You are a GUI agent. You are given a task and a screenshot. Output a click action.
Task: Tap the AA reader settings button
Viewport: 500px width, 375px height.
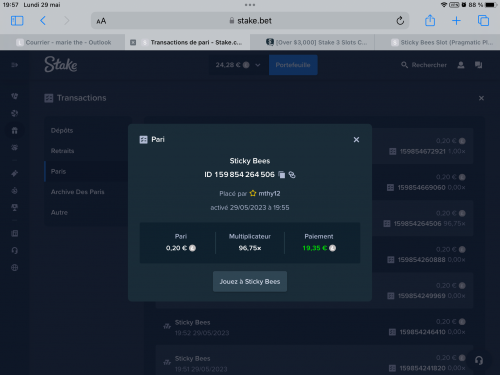tap(101, 21)
